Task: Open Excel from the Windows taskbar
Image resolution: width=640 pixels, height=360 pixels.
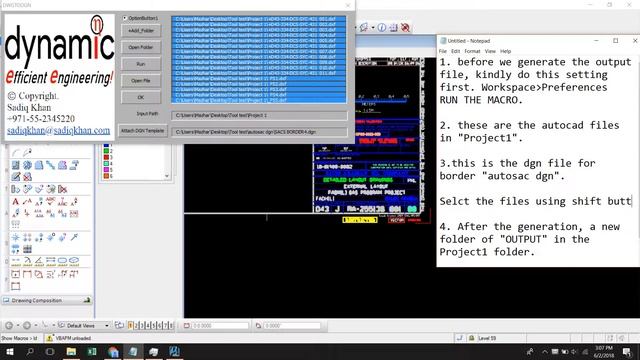Action: [92, 351]
